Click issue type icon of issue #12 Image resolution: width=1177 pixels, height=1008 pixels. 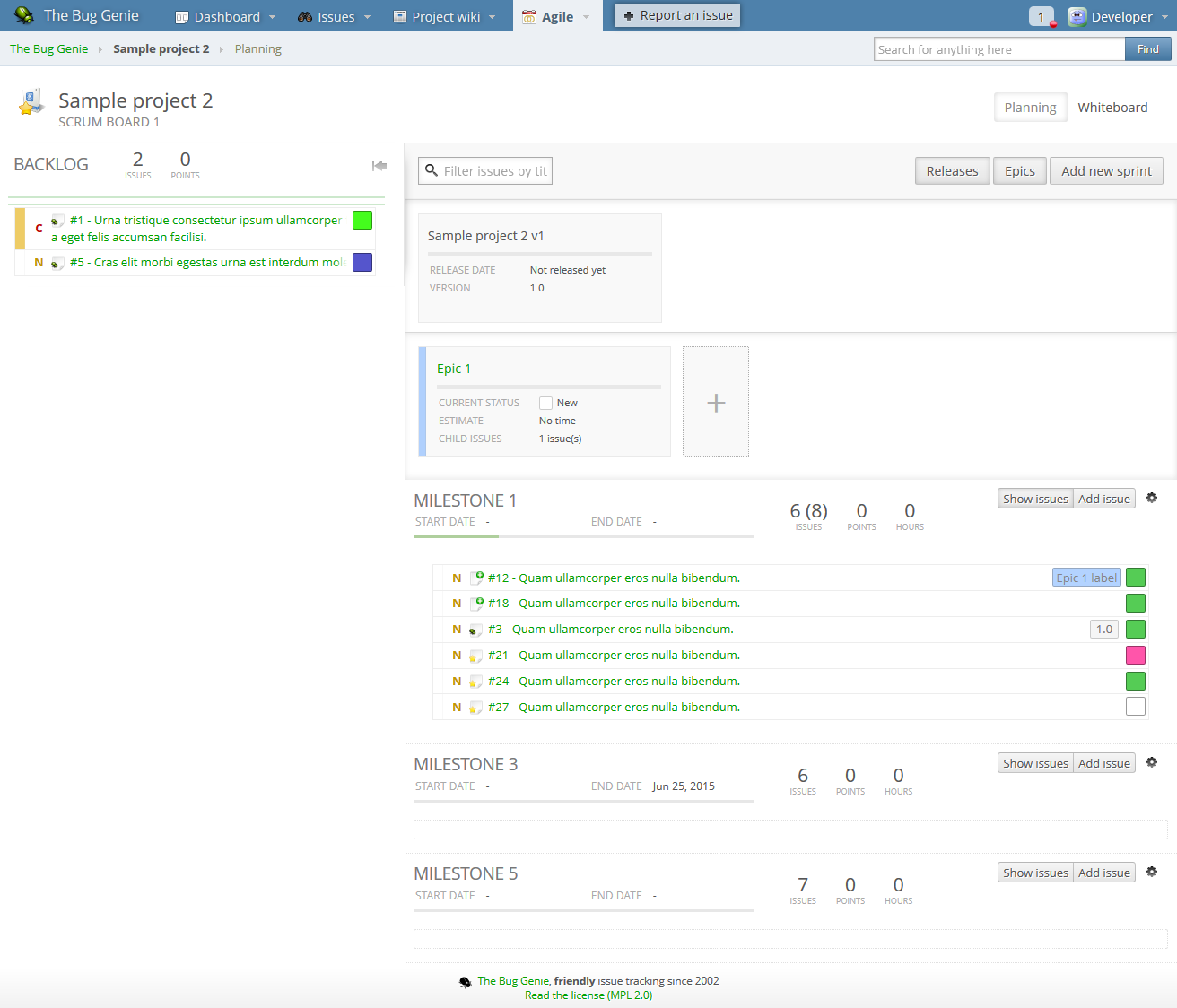pyautogui.click(x=477, y=578)
